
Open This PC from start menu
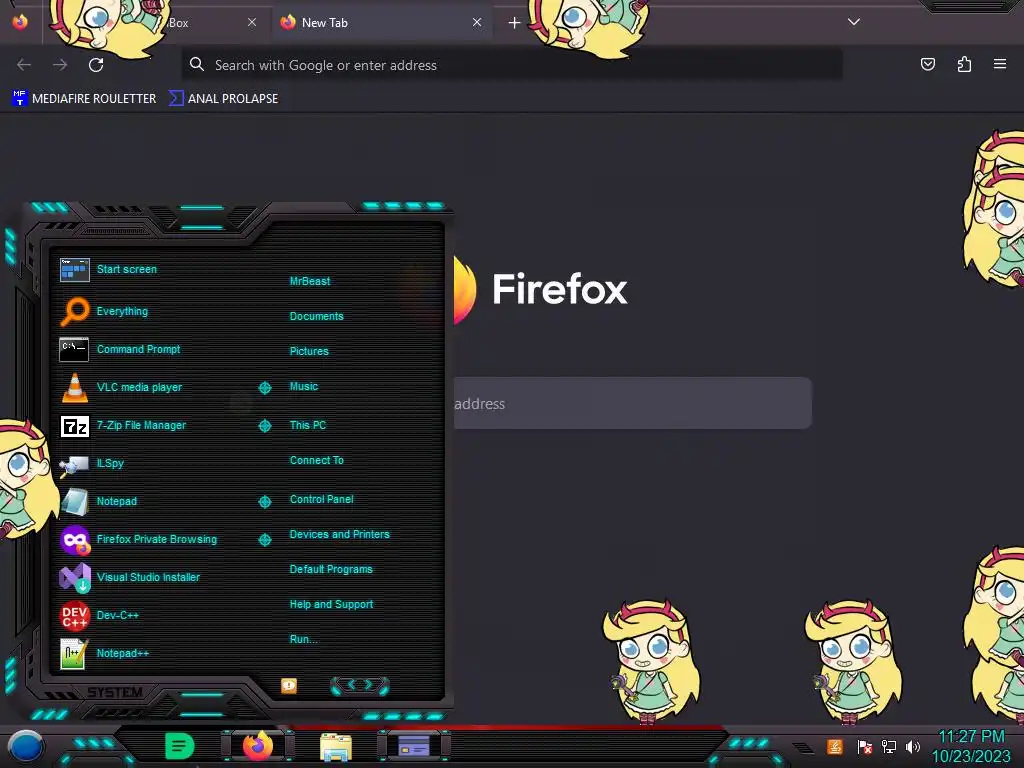coord(308,425)
